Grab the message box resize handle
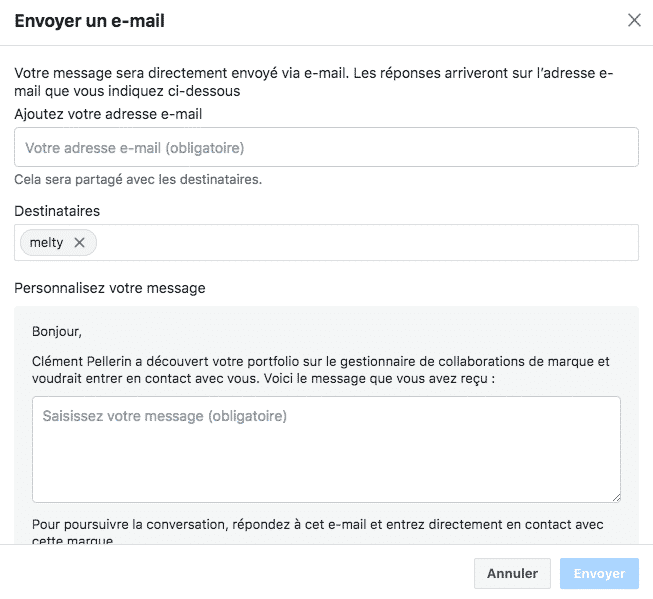 pyautogui.click(x=616, y=497)
